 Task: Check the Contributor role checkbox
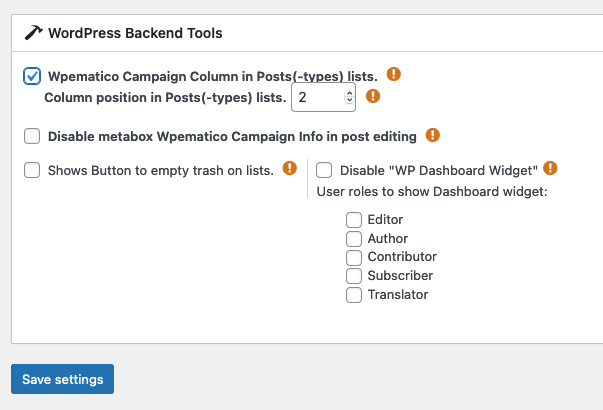(x=354, y=257)
